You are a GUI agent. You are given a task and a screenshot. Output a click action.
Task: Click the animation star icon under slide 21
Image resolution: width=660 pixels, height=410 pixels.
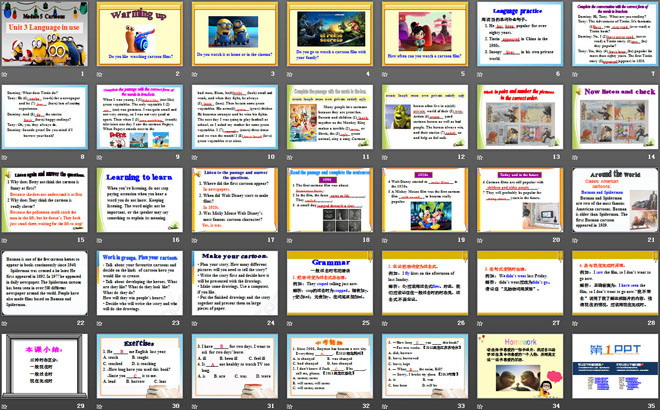click(575, 240)
